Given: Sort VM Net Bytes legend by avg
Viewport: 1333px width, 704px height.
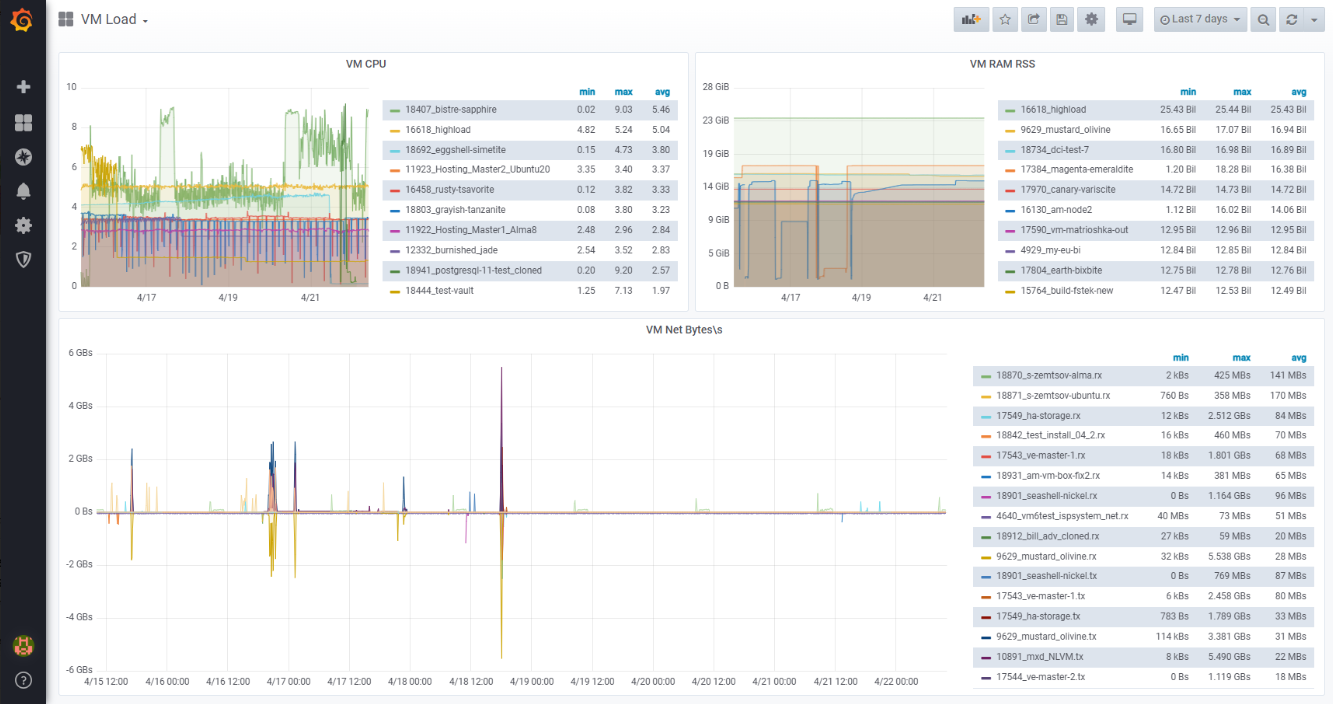Looking at the screenshot, I should (1296, 357).
